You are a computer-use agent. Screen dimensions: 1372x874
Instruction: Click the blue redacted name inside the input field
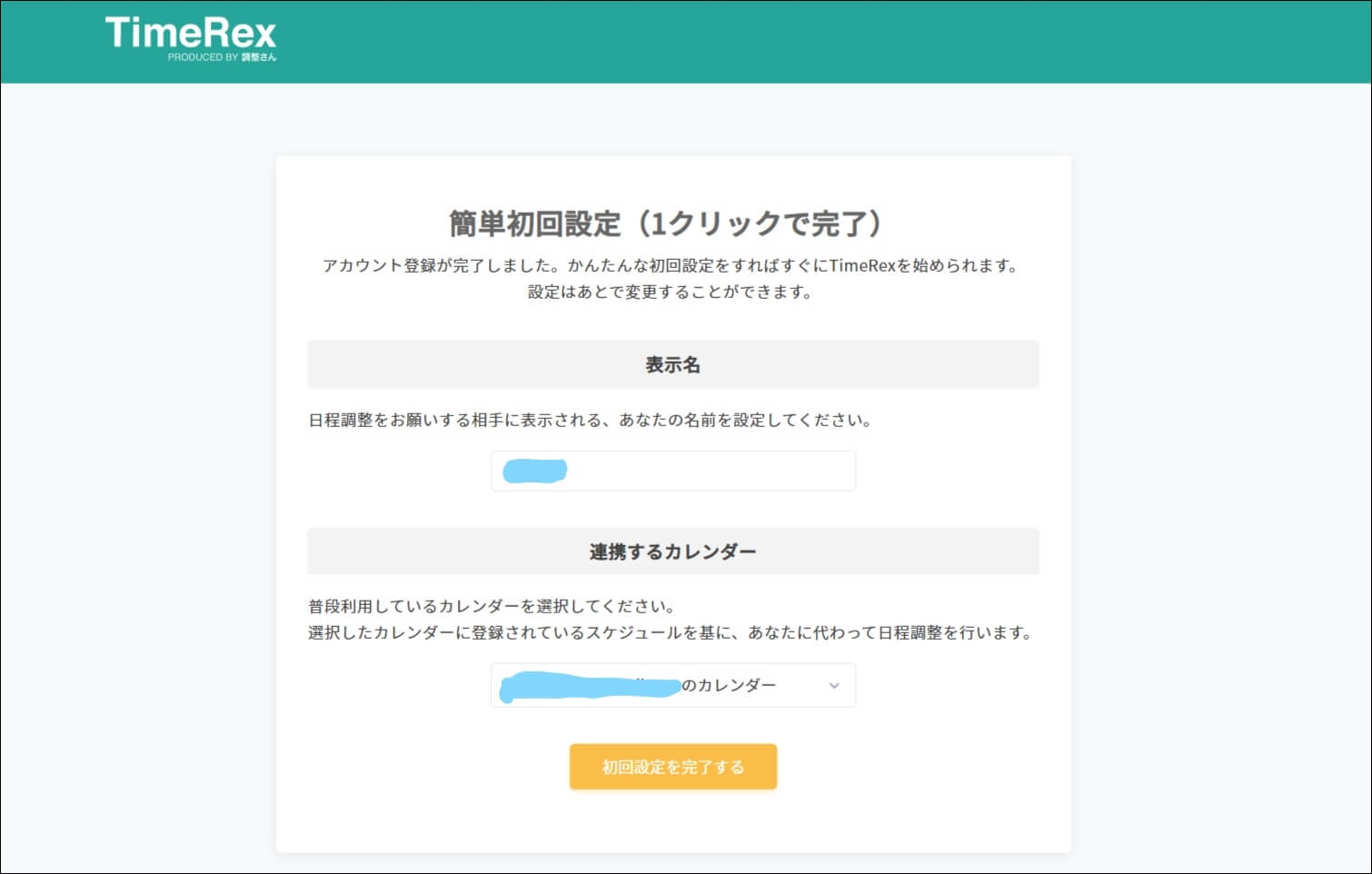[x=534, y=471]
